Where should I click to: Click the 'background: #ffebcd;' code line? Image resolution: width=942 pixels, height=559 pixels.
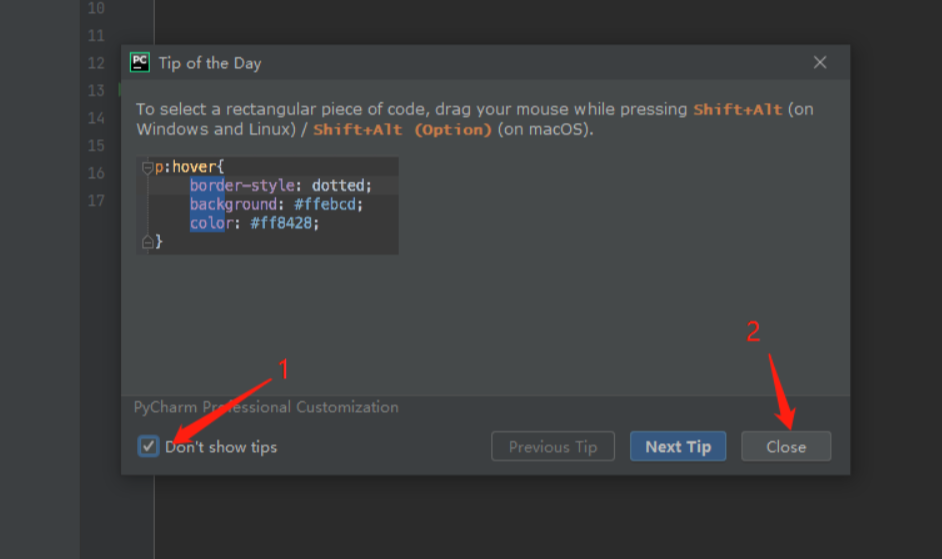276,204
